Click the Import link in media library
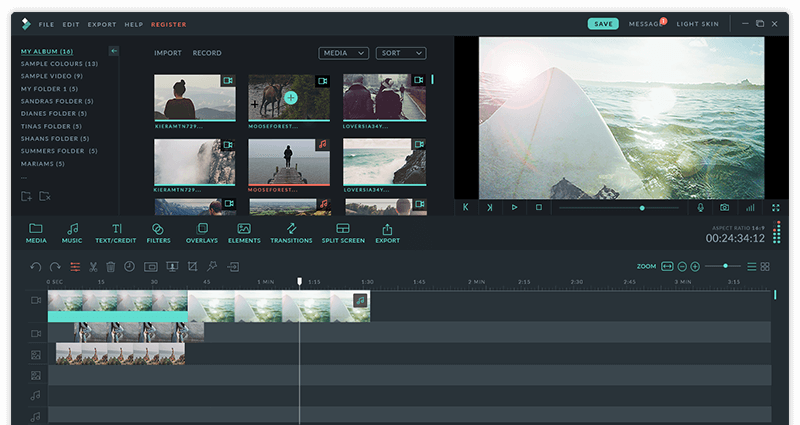The width and height of the screenshot is (800, 425). [x=168, y=53]
